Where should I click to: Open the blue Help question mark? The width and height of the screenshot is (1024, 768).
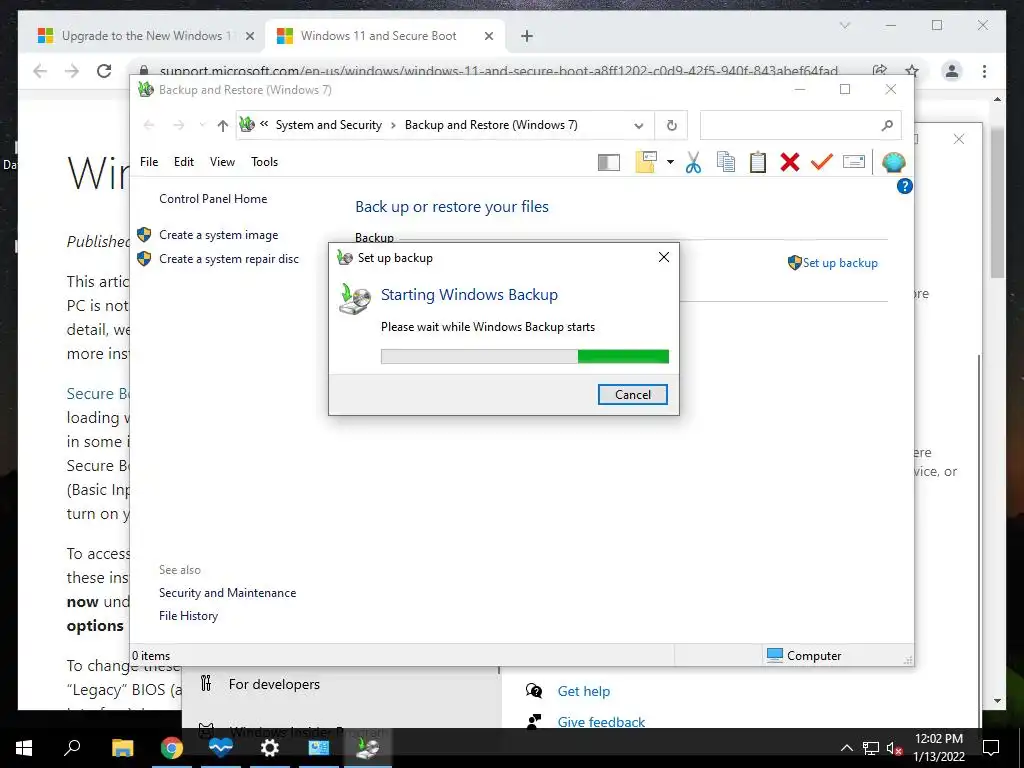pyautogui.click(x=904, y=186)
